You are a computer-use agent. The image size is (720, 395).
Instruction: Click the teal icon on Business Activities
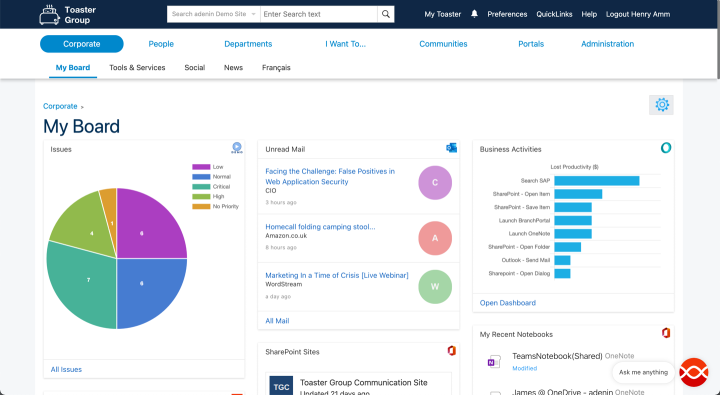(x=666, y=148)
